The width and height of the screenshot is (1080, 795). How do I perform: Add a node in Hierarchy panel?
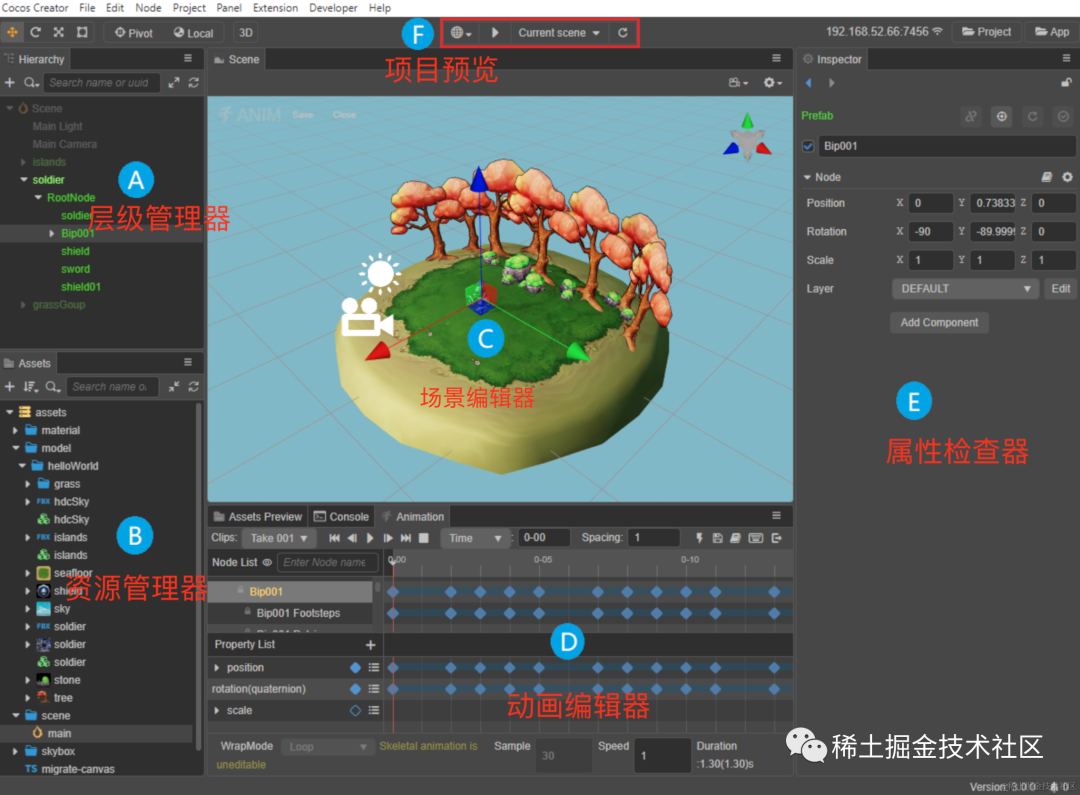tap(10, 83)
